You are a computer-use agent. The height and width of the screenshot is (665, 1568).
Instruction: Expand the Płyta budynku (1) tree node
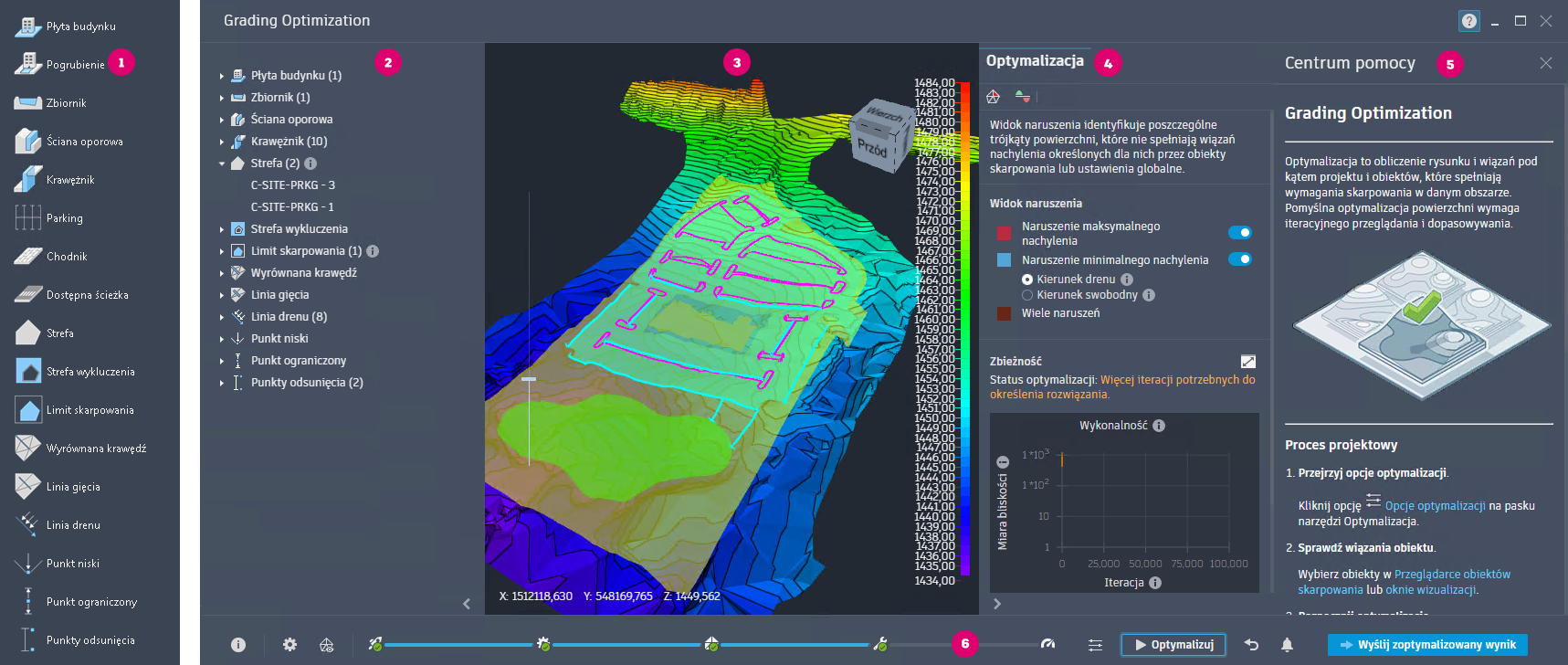pyautogui.click(x=222, y=76)
